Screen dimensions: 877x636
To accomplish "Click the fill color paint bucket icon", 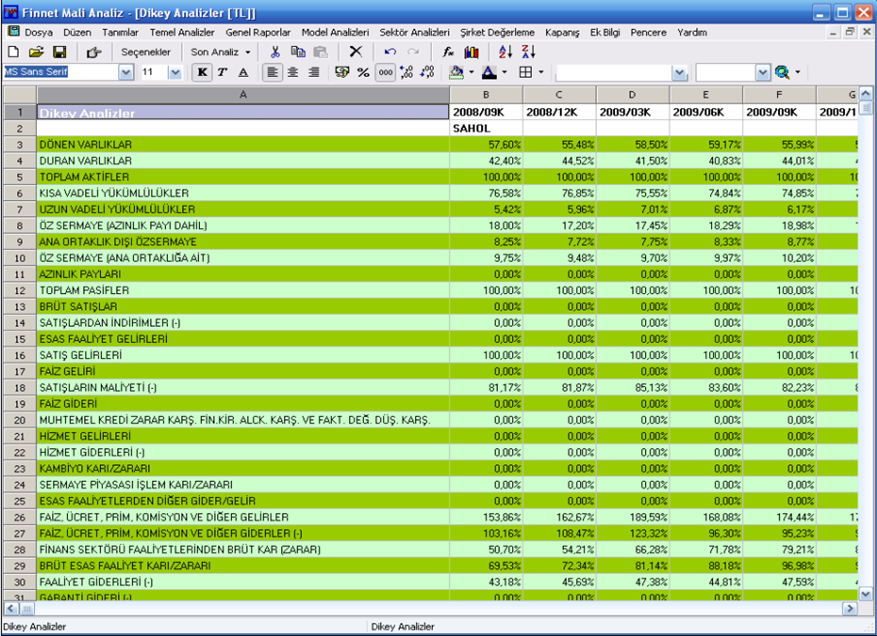I will tap(457, 72).
